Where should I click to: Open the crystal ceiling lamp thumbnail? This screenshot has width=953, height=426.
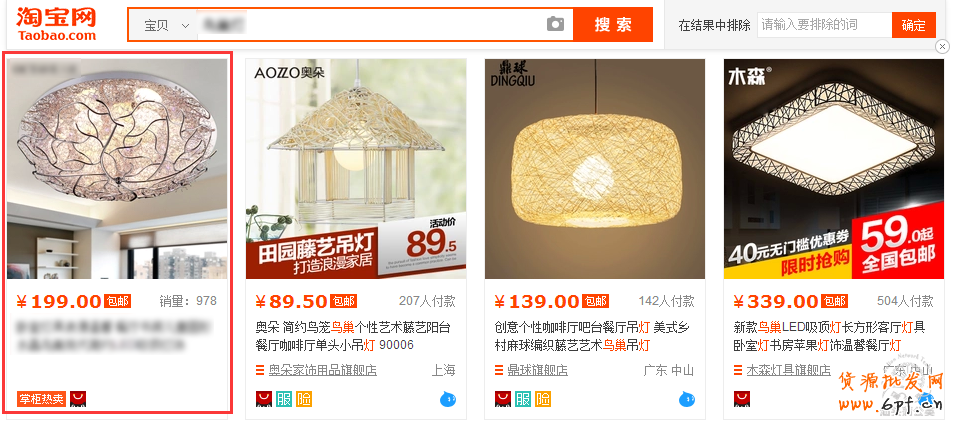[x=117, y=169]
